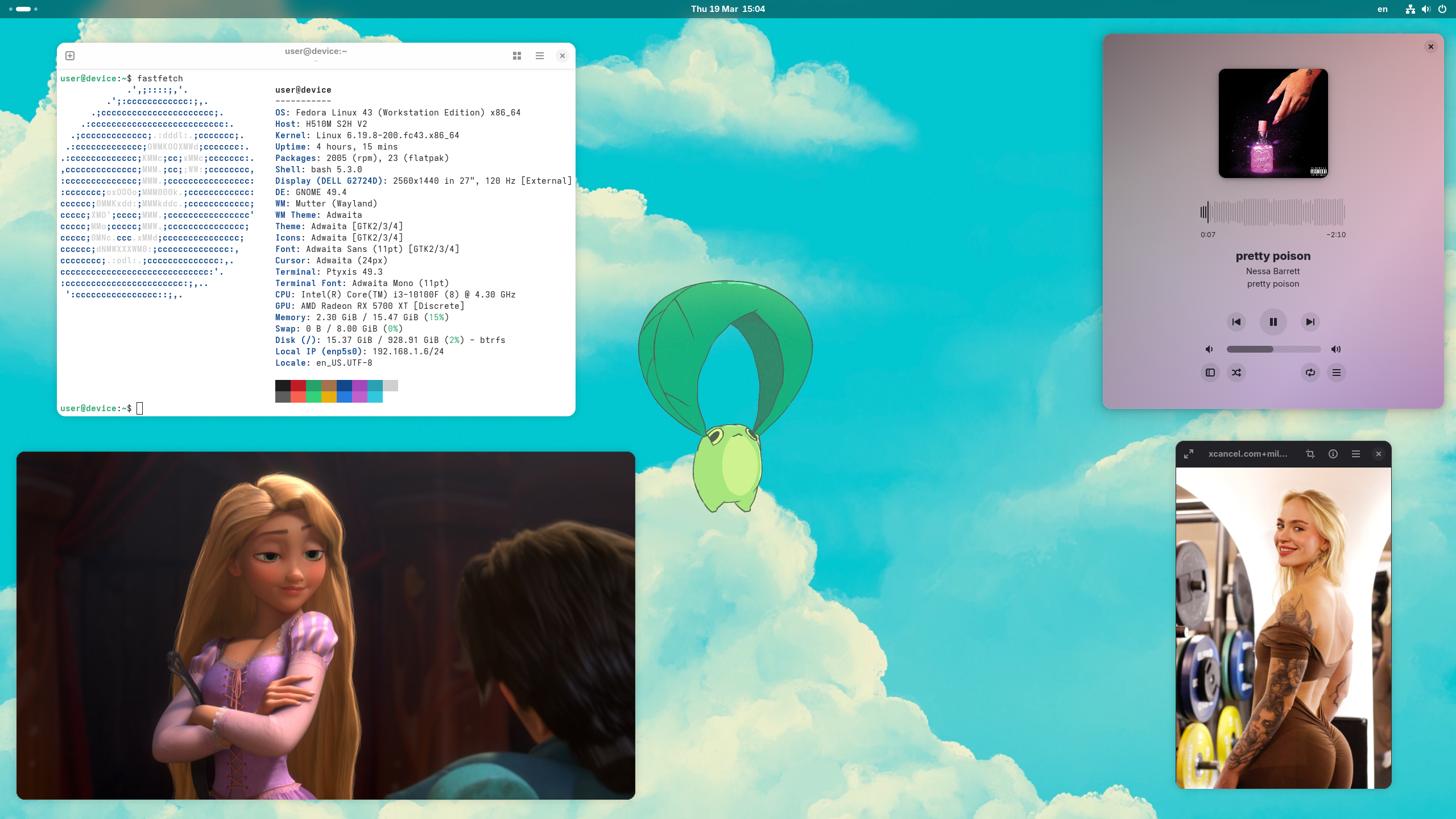Viewport: 1456px width, 819px height.
Task: Show terminal tab overview grid
Action: (x=516, y=56)
